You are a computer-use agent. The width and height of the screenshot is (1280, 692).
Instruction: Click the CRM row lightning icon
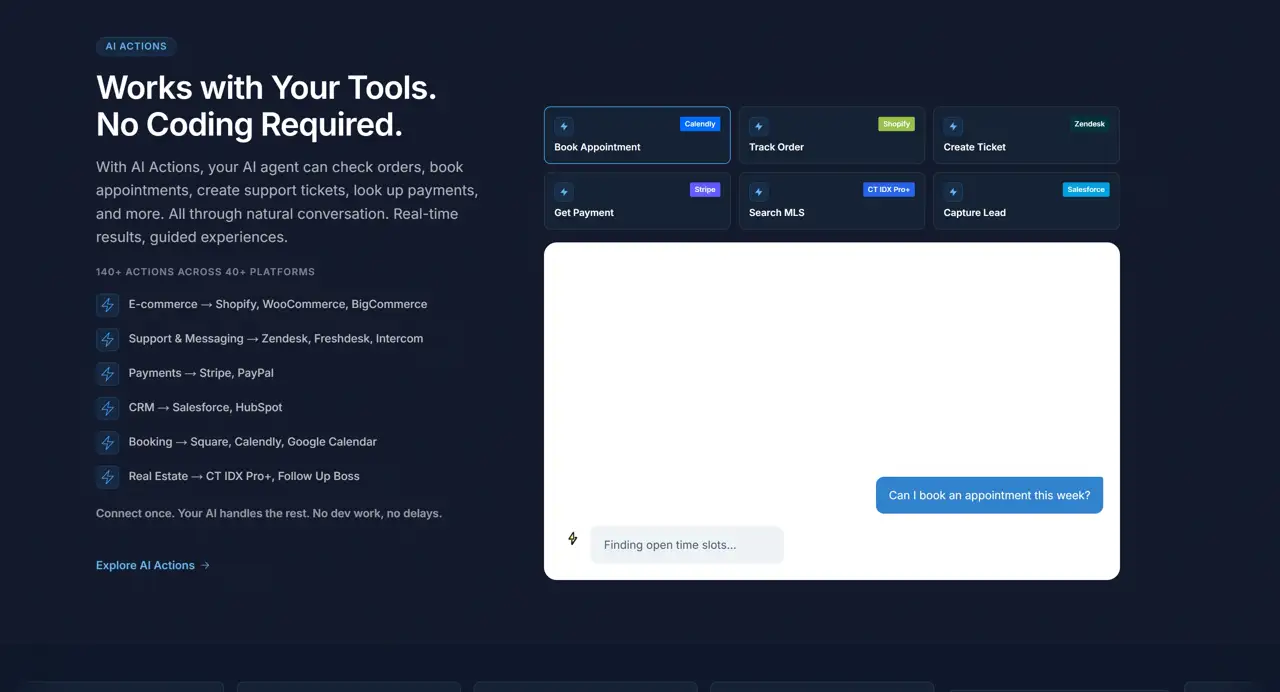pyautogui.click(x=108, y=408)
